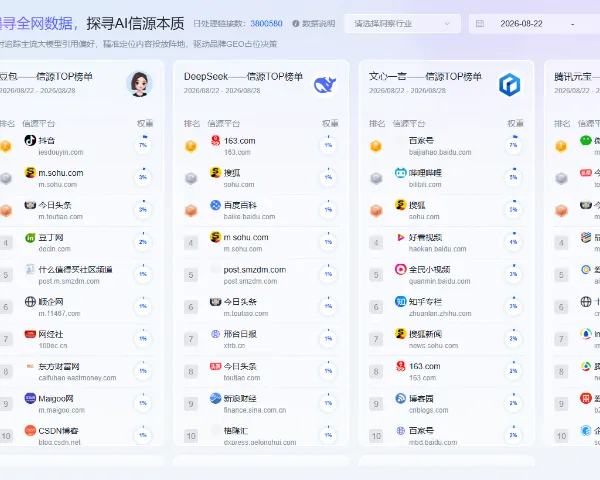Open the 数据说明 link
This screenshot has width=600, height=480.
(x=318, y=24)
